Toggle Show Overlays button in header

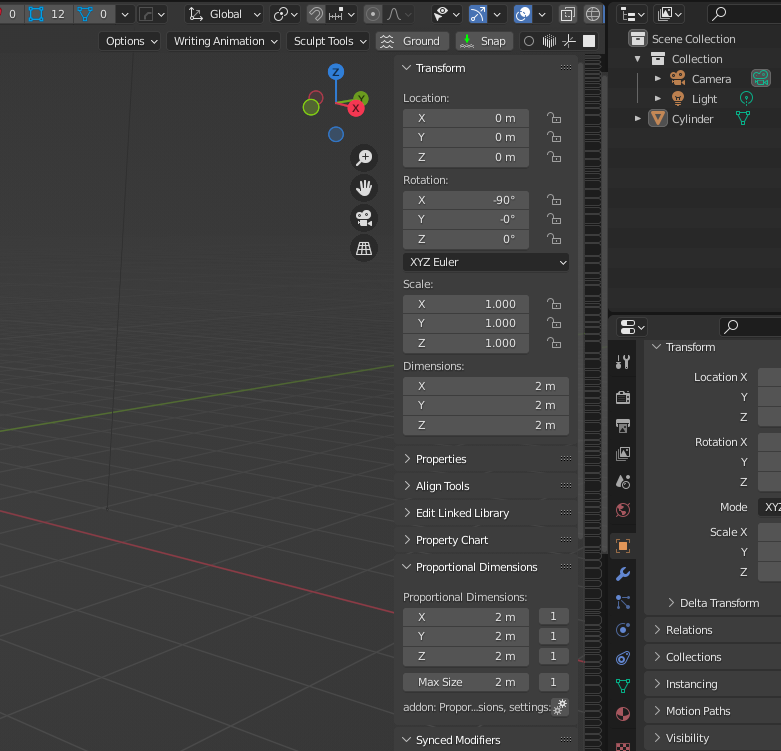click(523, 14)
